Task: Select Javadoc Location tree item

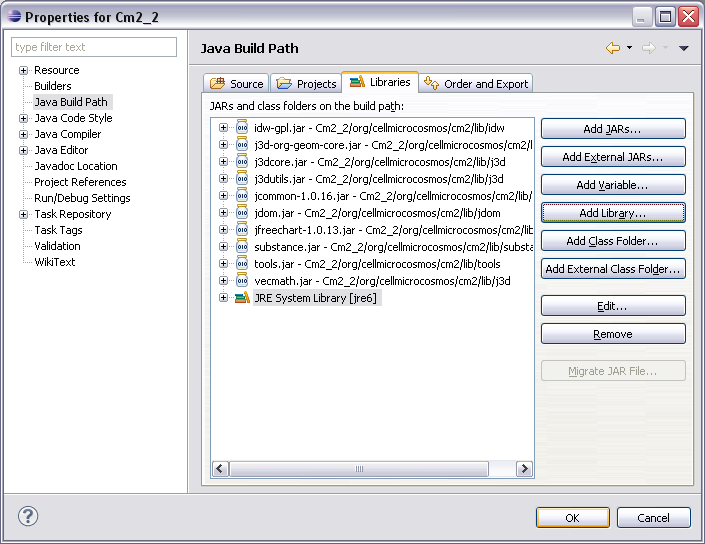Action: pyautogui.click(x=76, y=166)
